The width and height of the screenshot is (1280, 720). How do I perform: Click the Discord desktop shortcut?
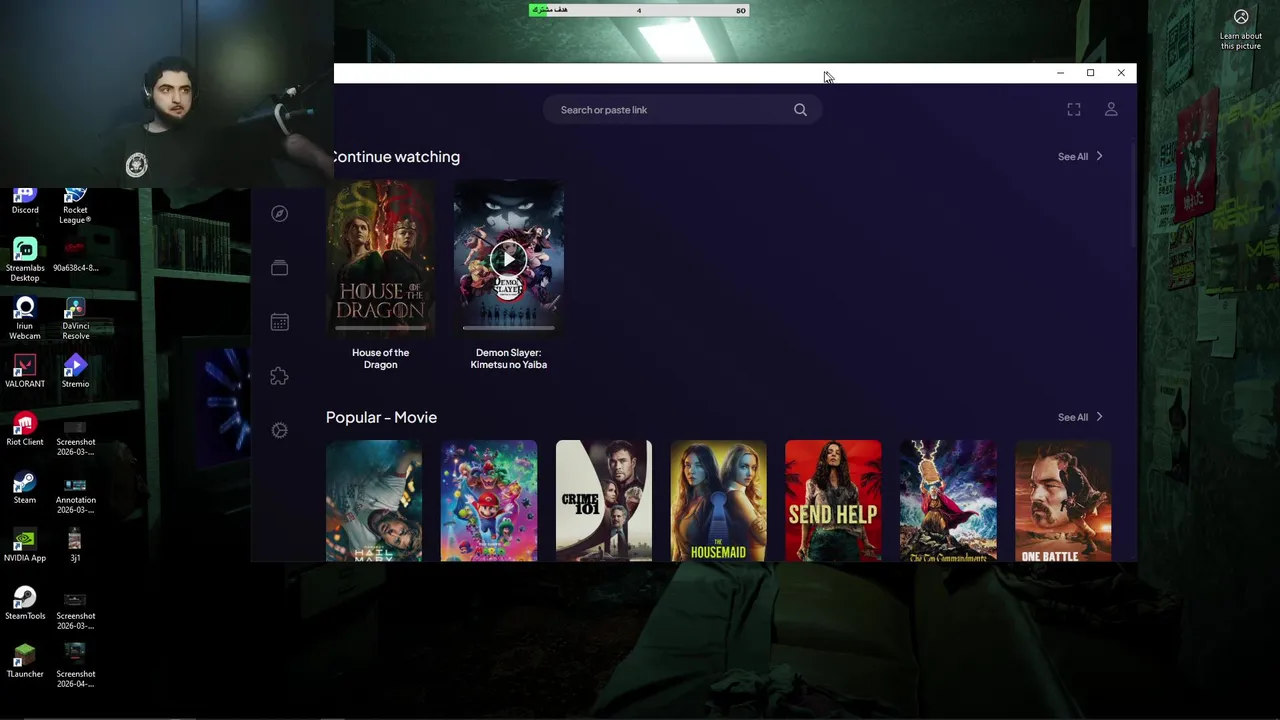(x=25, y=200)
